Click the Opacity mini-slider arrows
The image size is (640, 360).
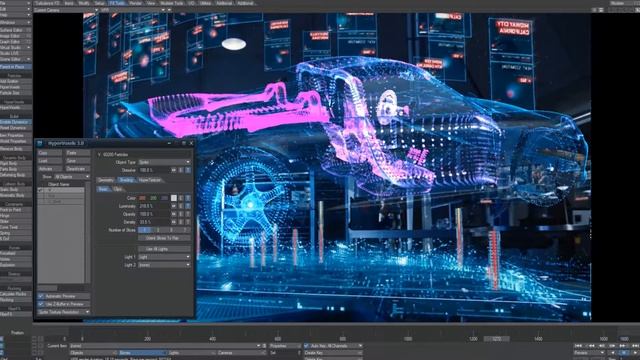(174, 214)
